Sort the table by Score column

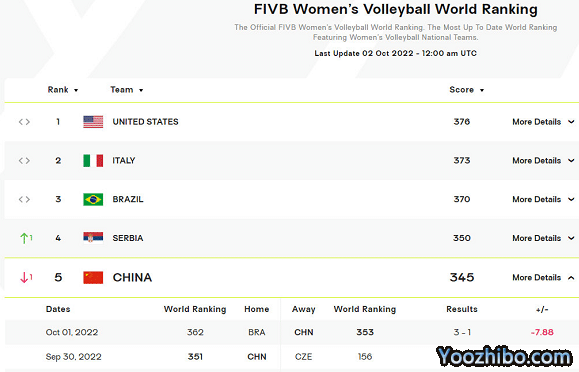466,90
